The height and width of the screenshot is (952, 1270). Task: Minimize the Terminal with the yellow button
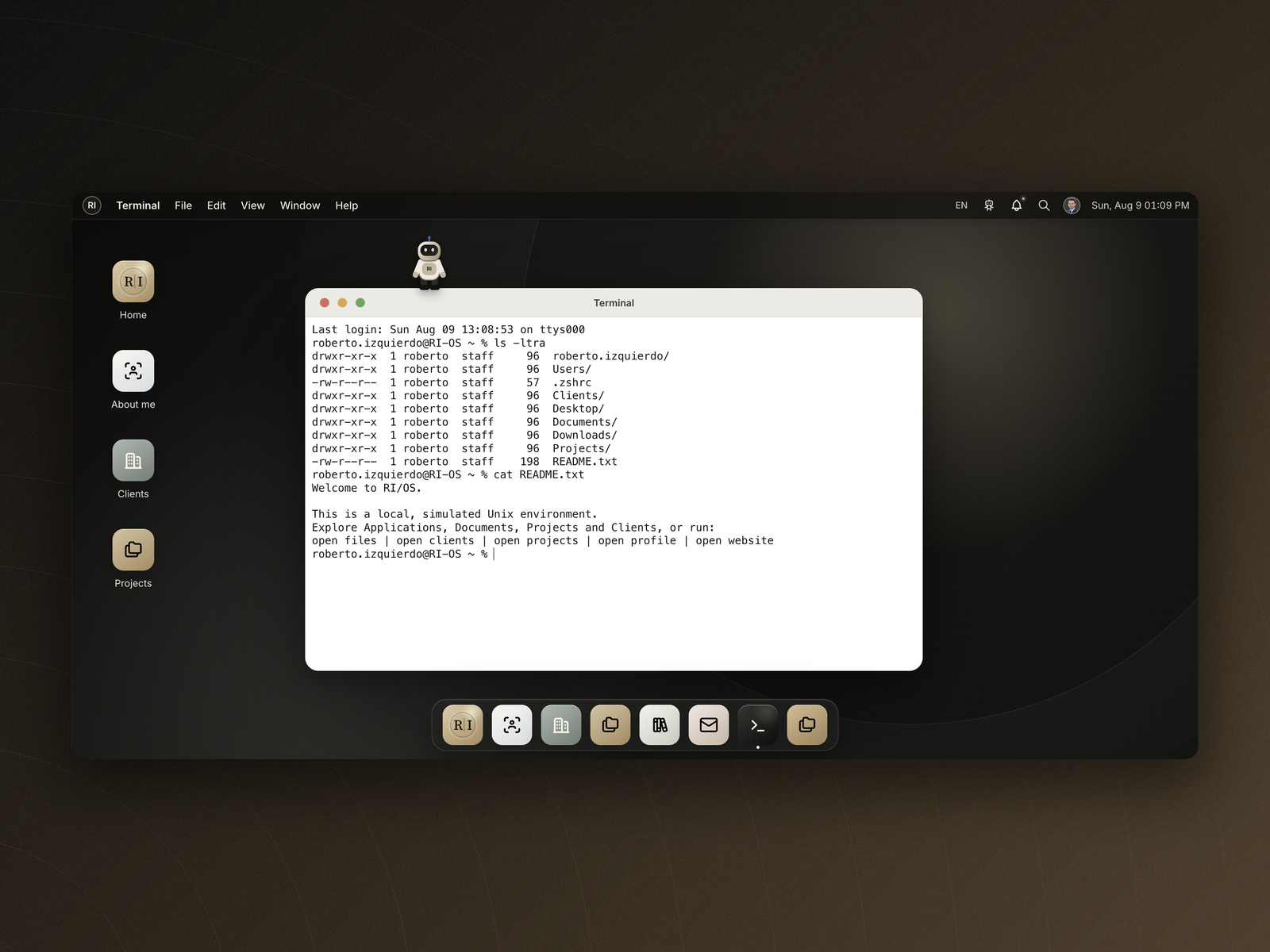(x=342, y=303)
